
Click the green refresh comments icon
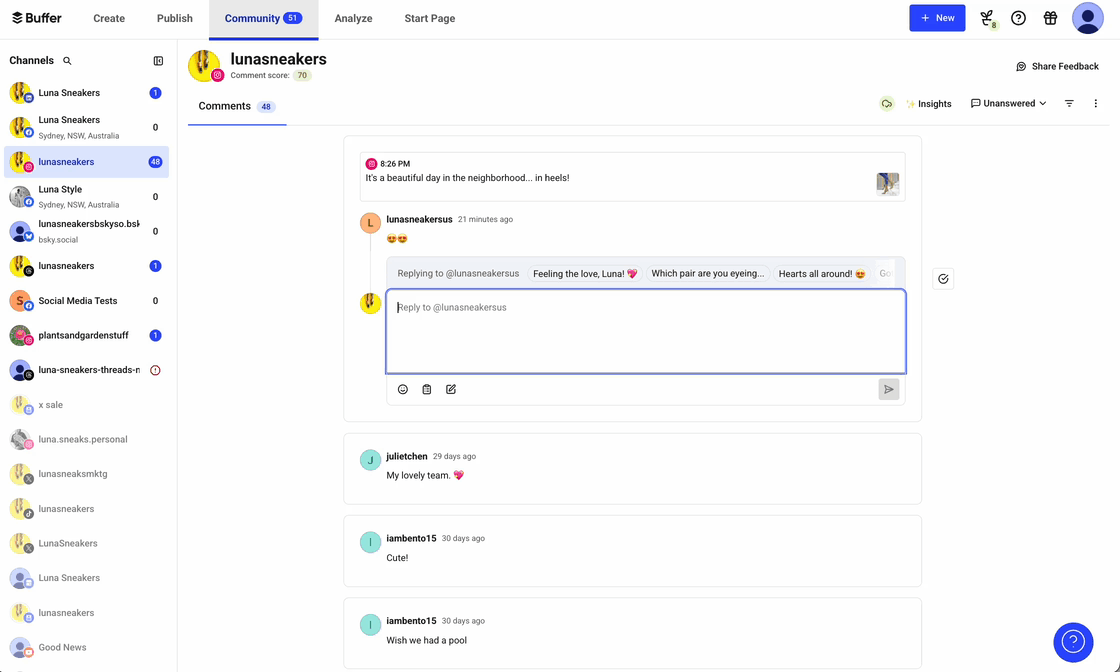coord(886,104)
